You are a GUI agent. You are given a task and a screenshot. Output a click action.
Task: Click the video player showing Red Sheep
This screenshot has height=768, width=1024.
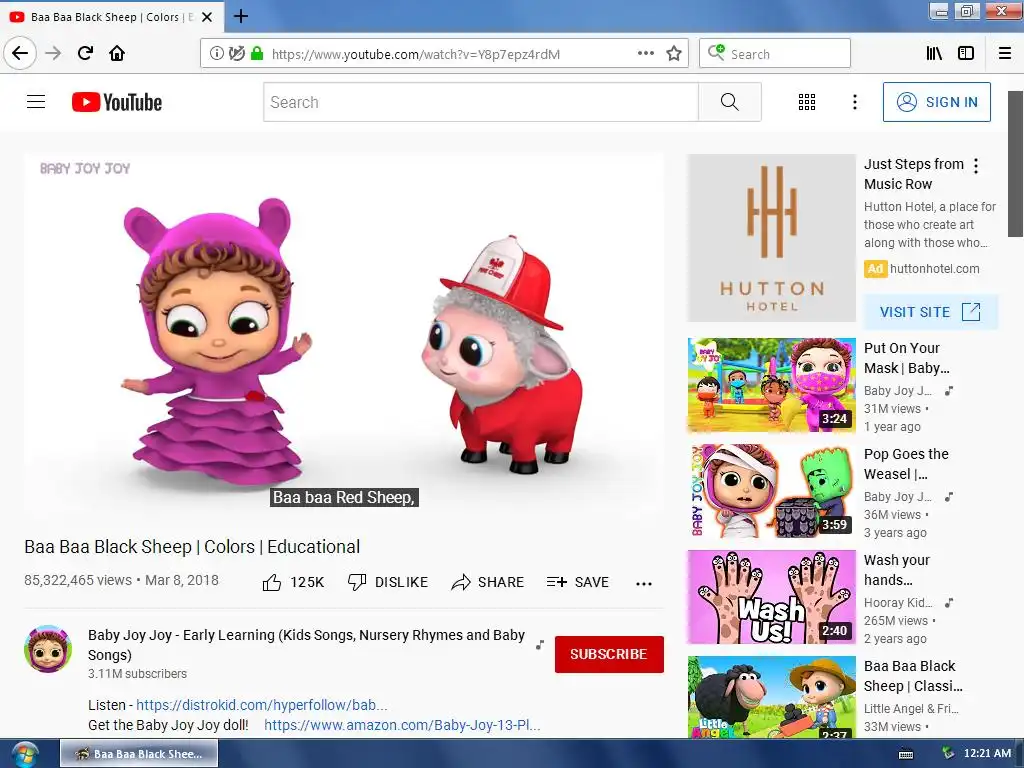(344, 332)
